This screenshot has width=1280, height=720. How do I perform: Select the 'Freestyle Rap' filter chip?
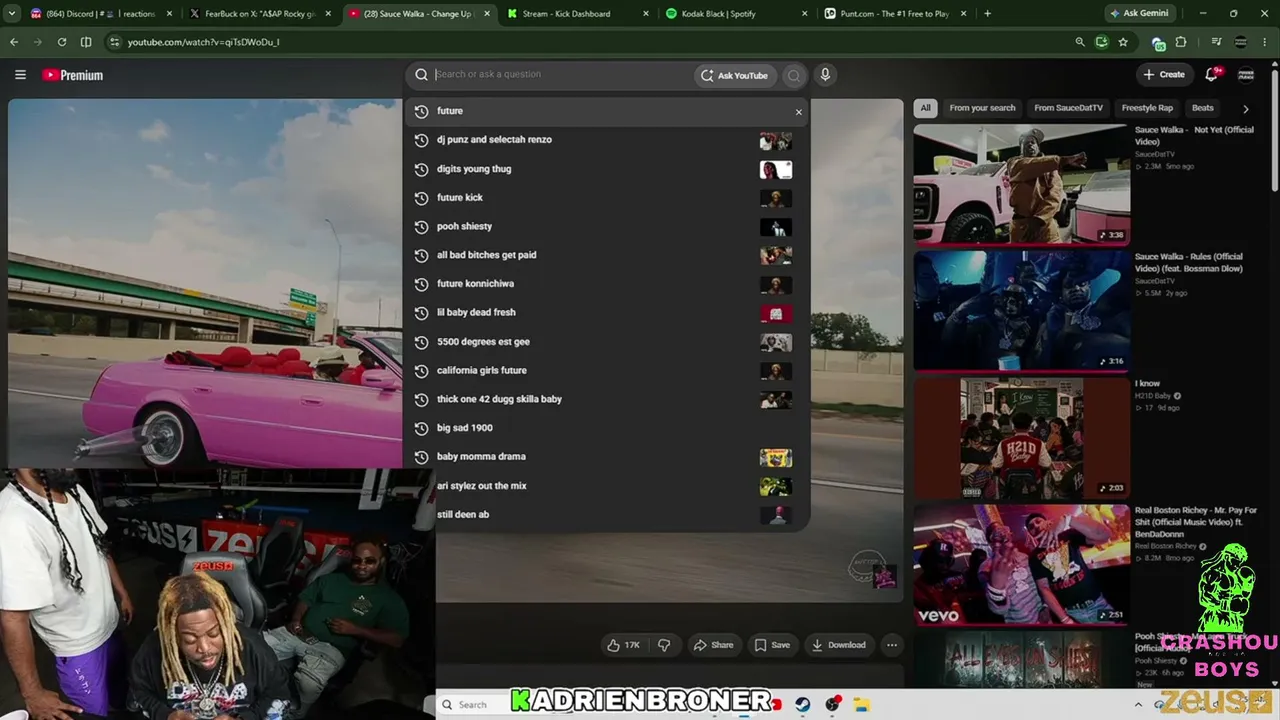pos(1147,108)
